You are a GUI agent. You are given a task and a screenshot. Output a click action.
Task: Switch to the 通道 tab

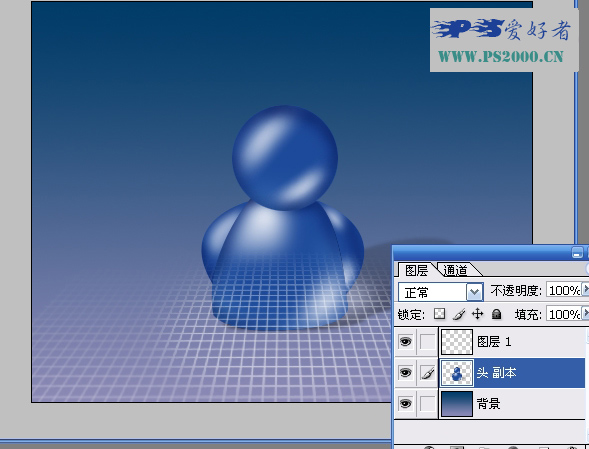(x=456, y=270)
